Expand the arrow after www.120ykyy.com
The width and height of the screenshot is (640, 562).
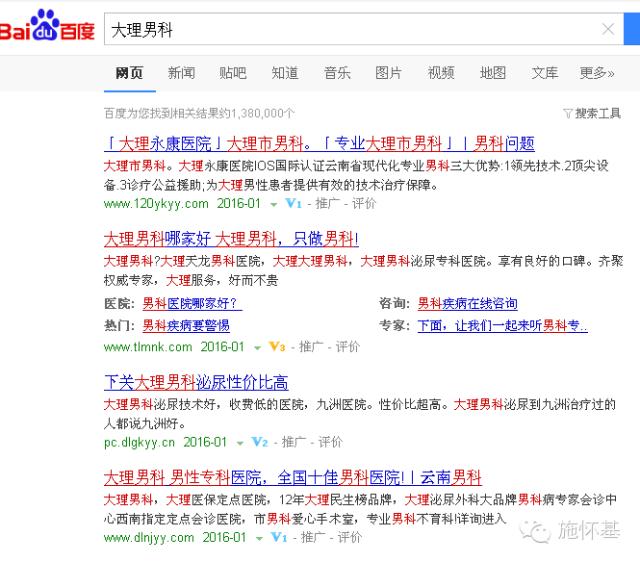[x=273, y=204]
